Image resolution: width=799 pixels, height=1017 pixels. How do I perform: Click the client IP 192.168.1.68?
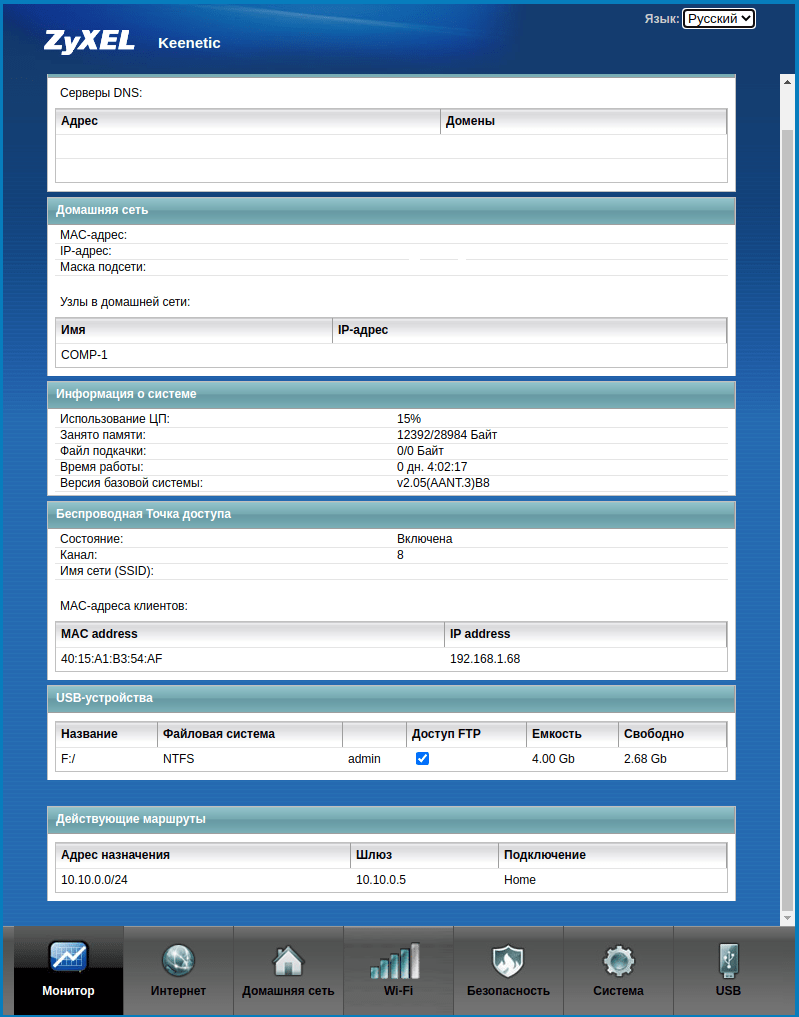coord(485,659)
